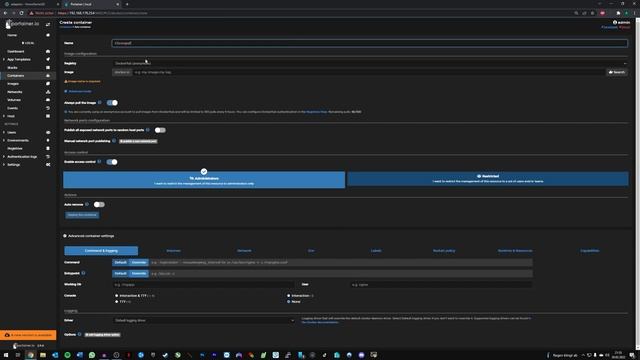Expand Authentication logs in sidebar
Image resolution: width=640 pixels, height=360 pixels.
tap(4, 157)
